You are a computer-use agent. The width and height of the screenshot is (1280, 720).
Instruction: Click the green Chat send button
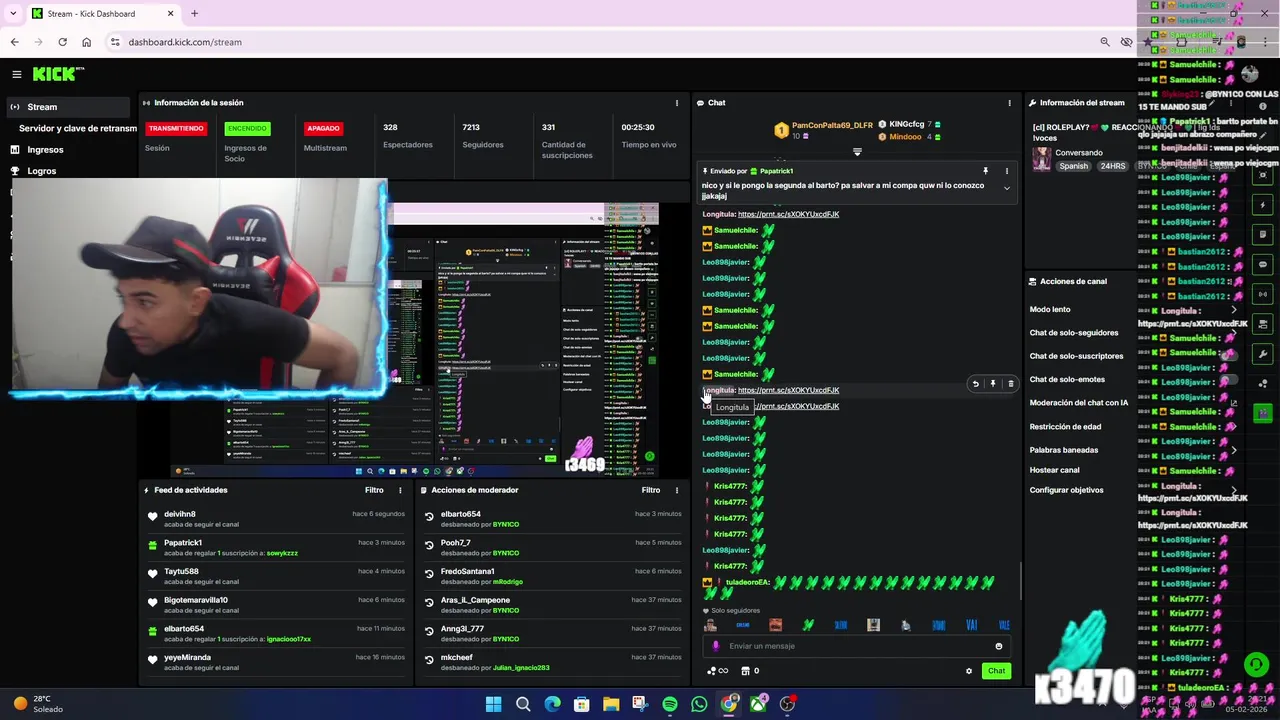click(x=996, y=671)
